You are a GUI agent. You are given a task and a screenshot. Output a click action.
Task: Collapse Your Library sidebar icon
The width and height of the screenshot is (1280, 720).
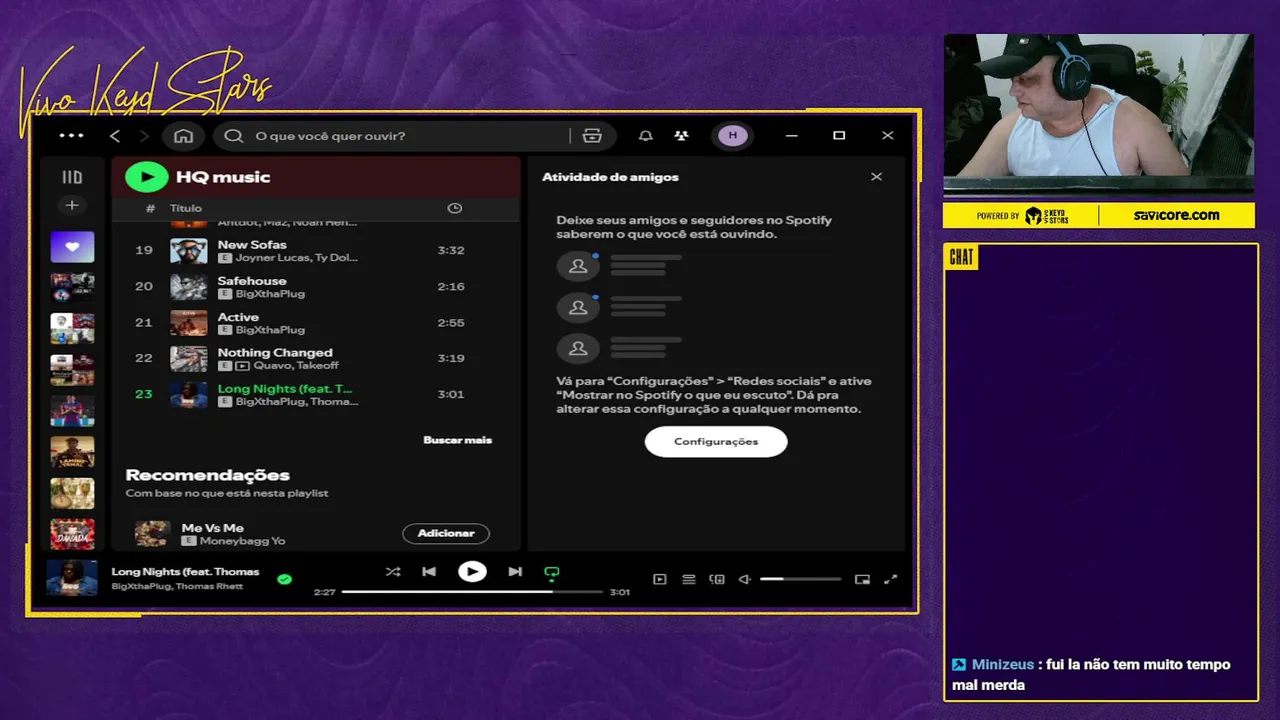[x=72, y=177]
